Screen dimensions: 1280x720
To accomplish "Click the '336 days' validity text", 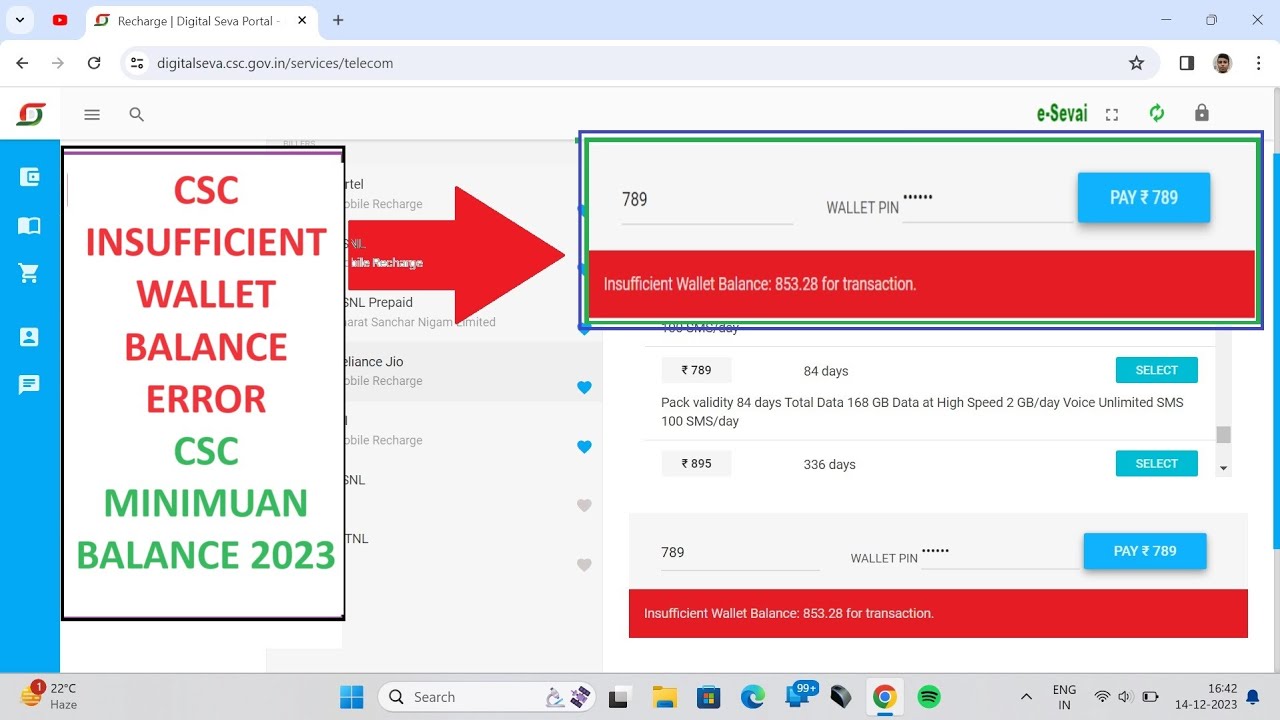I will coord(829,464).
